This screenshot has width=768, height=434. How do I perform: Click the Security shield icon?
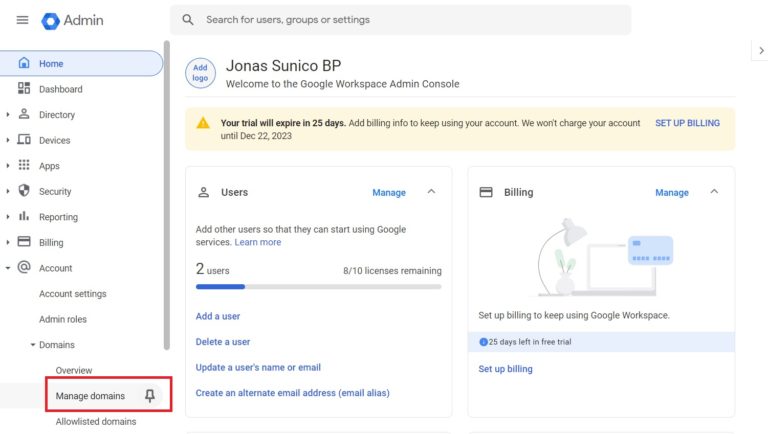(x=24, y=191)
